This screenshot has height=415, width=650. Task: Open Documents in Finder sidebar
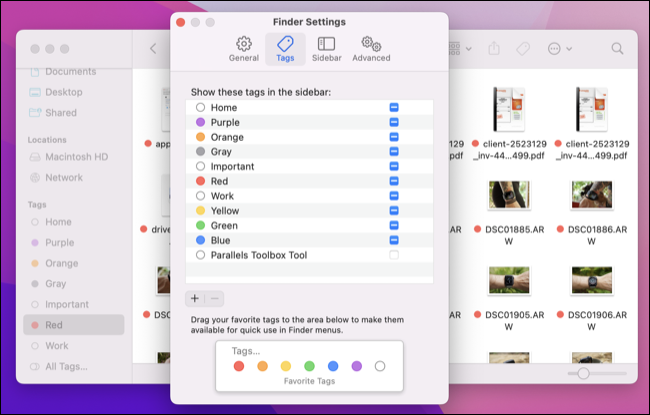pos(63,72)
